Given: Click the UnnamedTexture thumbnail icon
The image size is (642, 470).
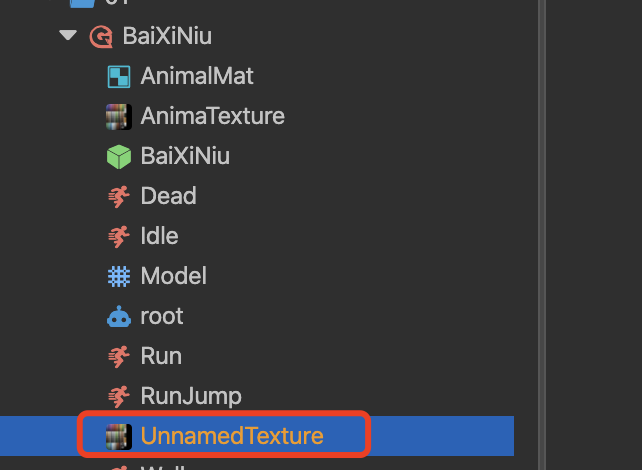Looking at the screenshot, I should coord(119,436).
